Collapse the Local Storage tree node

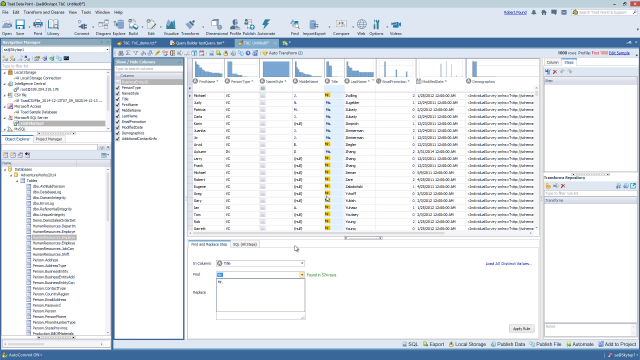pyautogui.click(x=5, y=72)
